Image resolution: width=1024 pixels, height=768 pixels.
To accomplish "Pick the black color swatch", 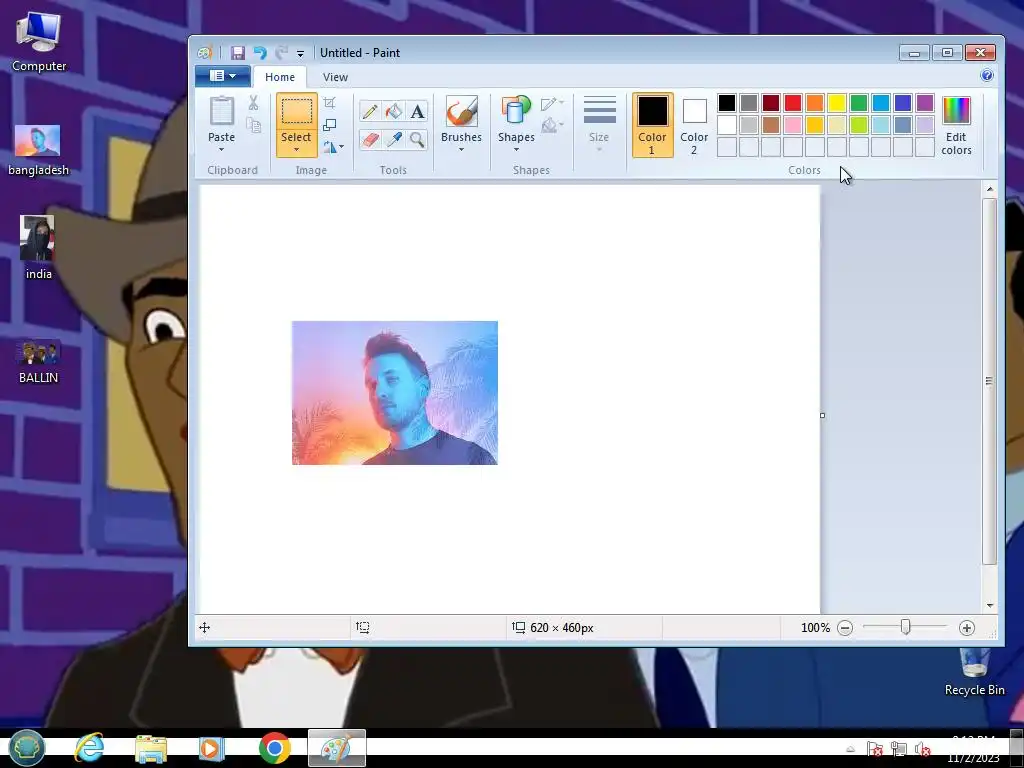I will tap(727, 103).
